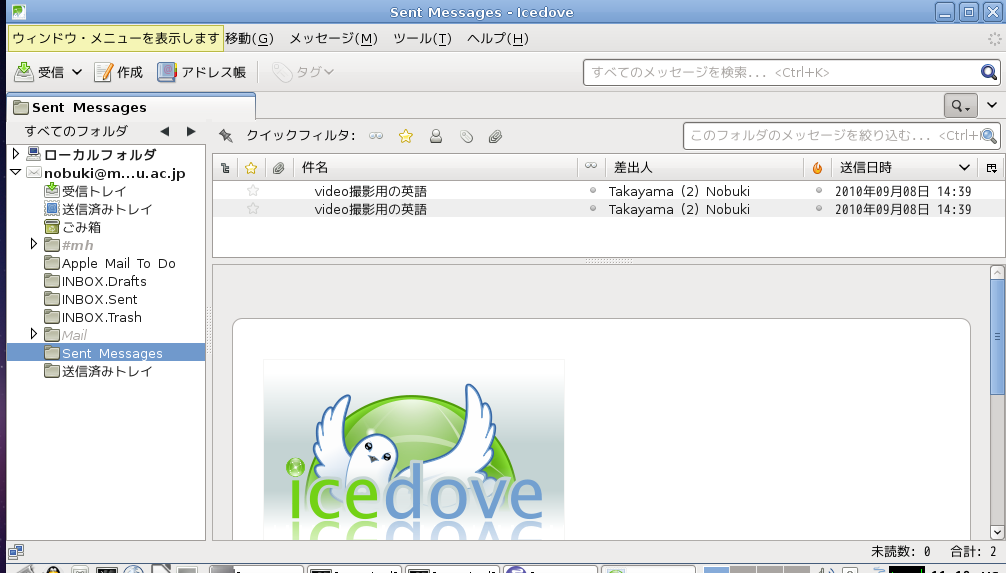Open the INBOX.Sent folder
1006x573 pixels.
(91, 299)
